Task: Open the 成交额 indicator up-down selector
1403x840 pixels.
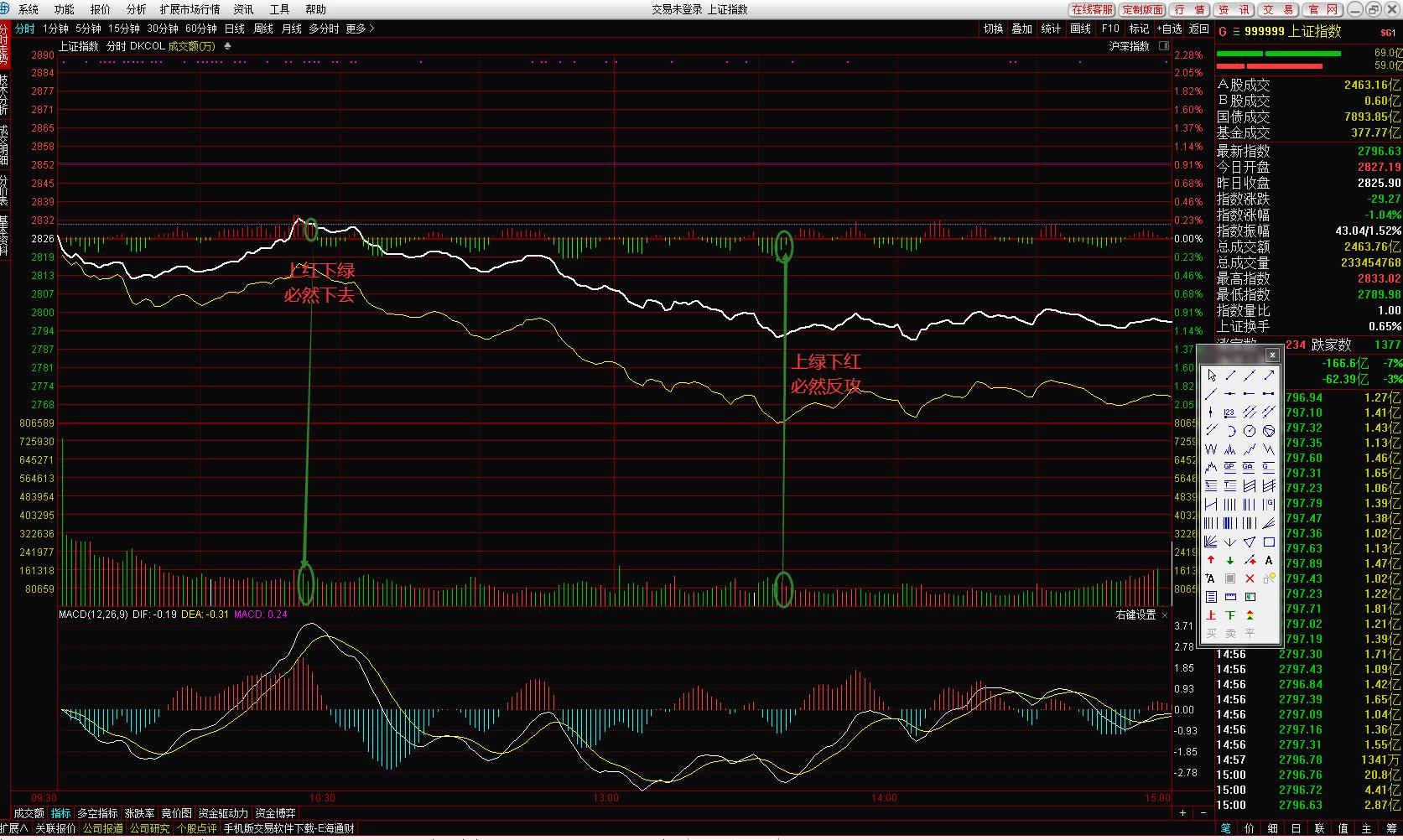Action: pyautogui.click(x=227, y=46)
